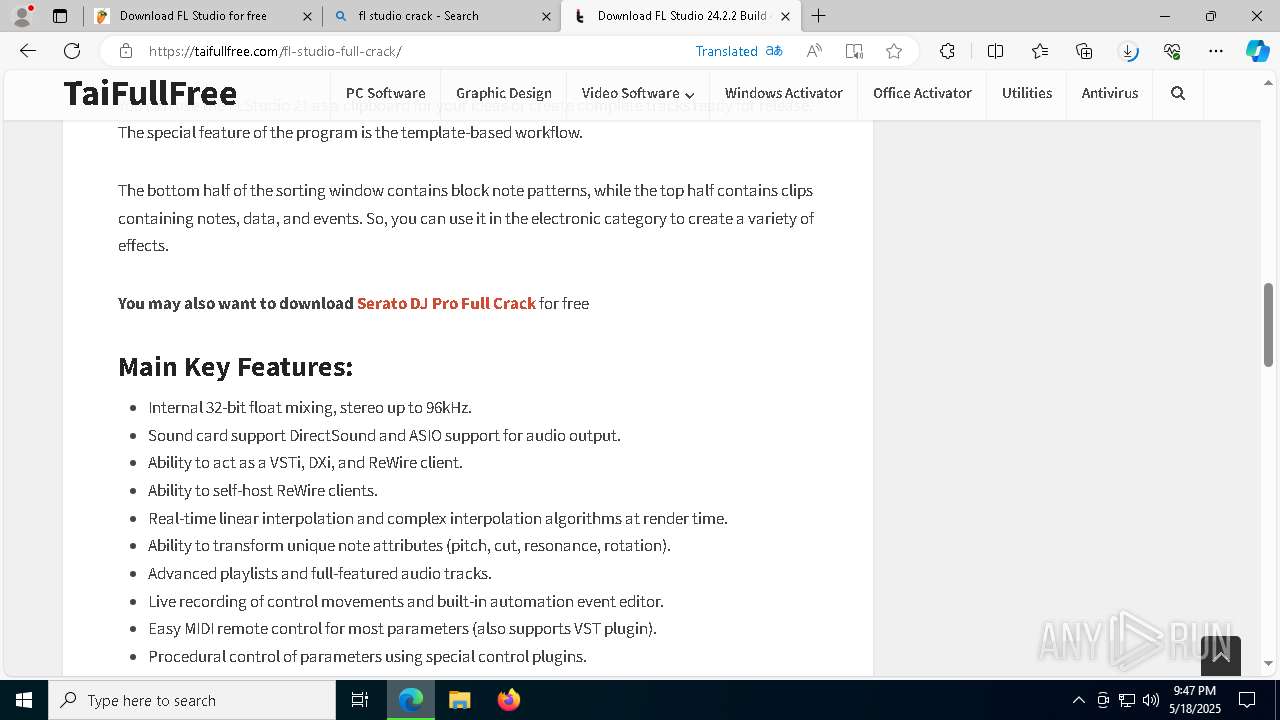The image size is (1280, 720).
Task: Follow the Serato DJ Pro Full Crack link
Action: click(x=446, y=303)
